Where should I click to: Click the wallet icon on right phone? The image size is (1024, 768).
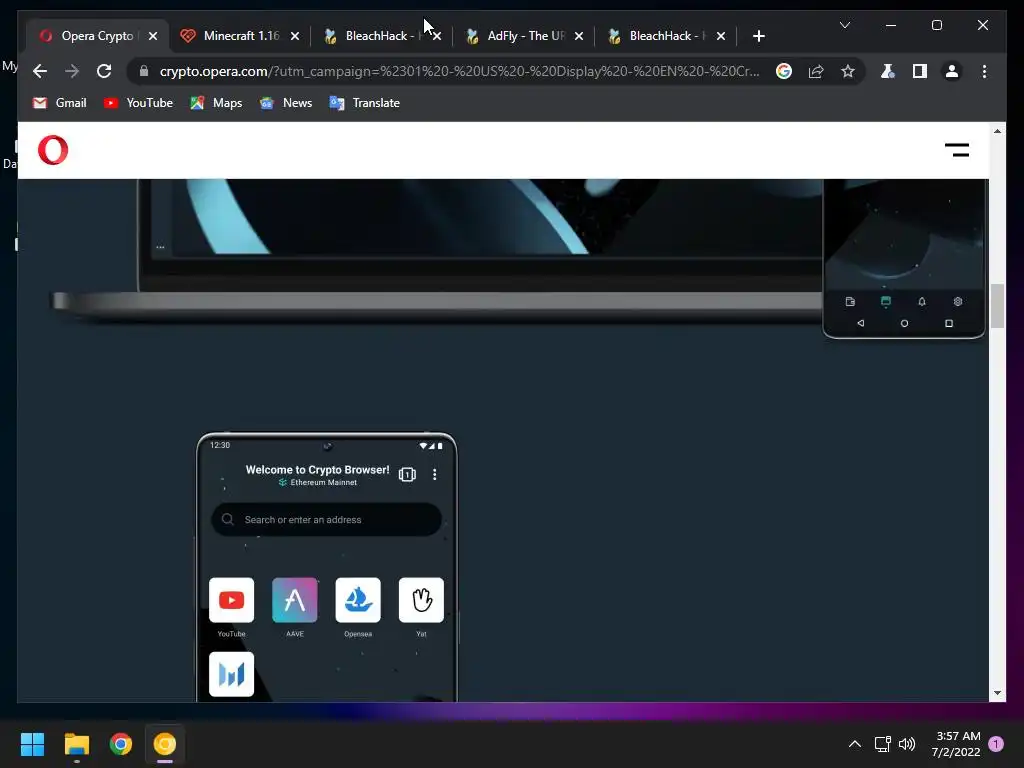(x=850, y=302)
